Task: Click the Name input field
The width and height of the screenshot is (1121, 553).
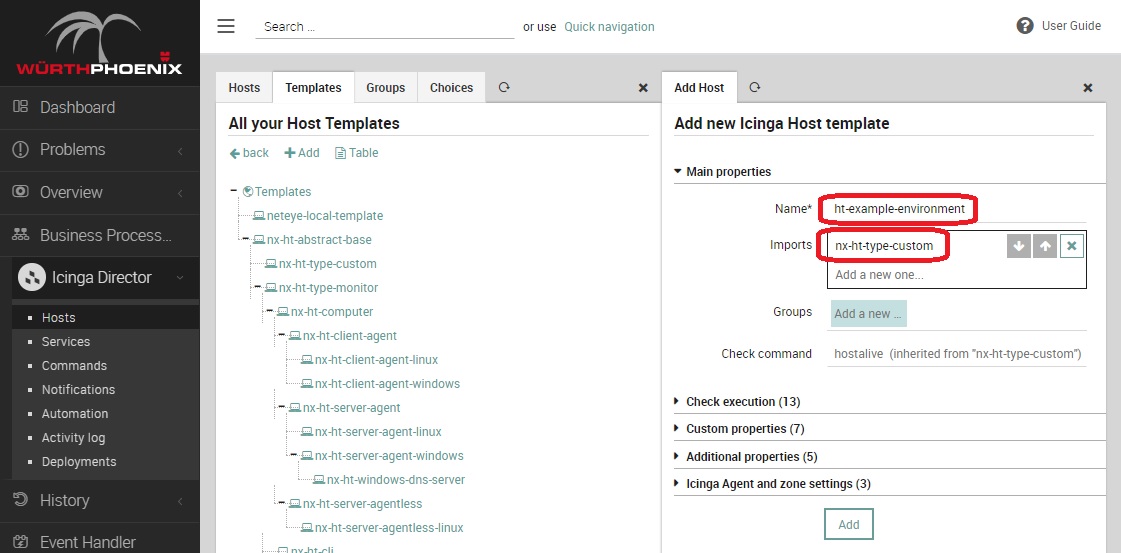Action: pyautogui.click(x=899, y=209)
